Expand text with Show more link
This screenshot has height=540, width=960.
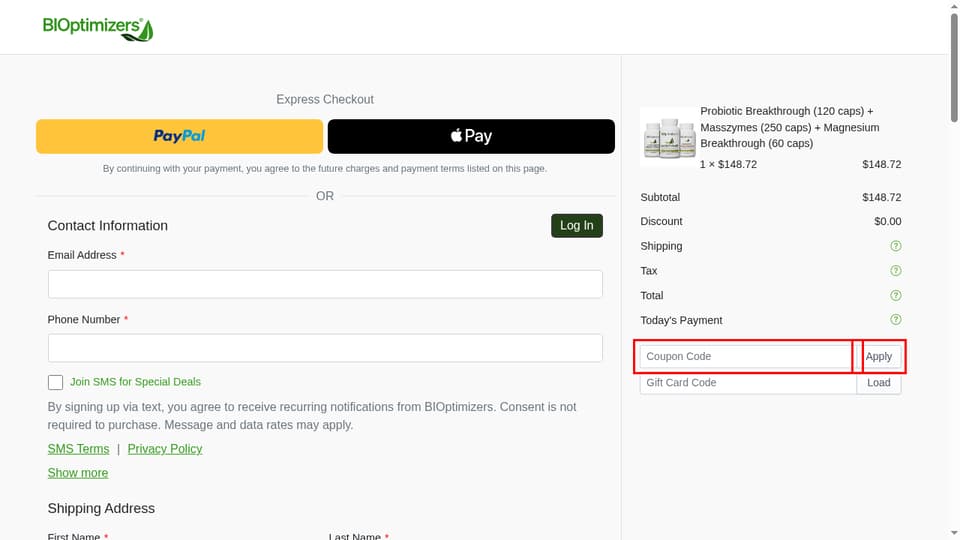pos(78,473)
